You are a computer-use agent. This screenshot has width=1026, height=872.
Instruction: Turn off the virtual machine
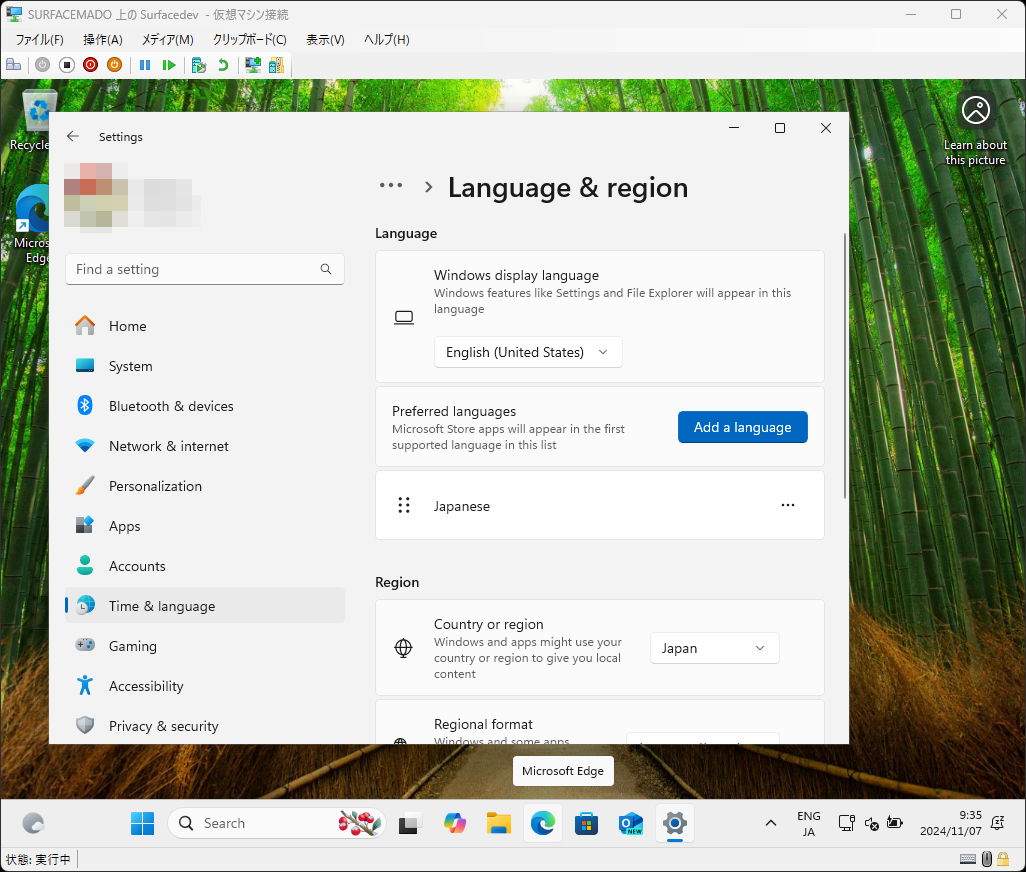click(x=66, y=64)
